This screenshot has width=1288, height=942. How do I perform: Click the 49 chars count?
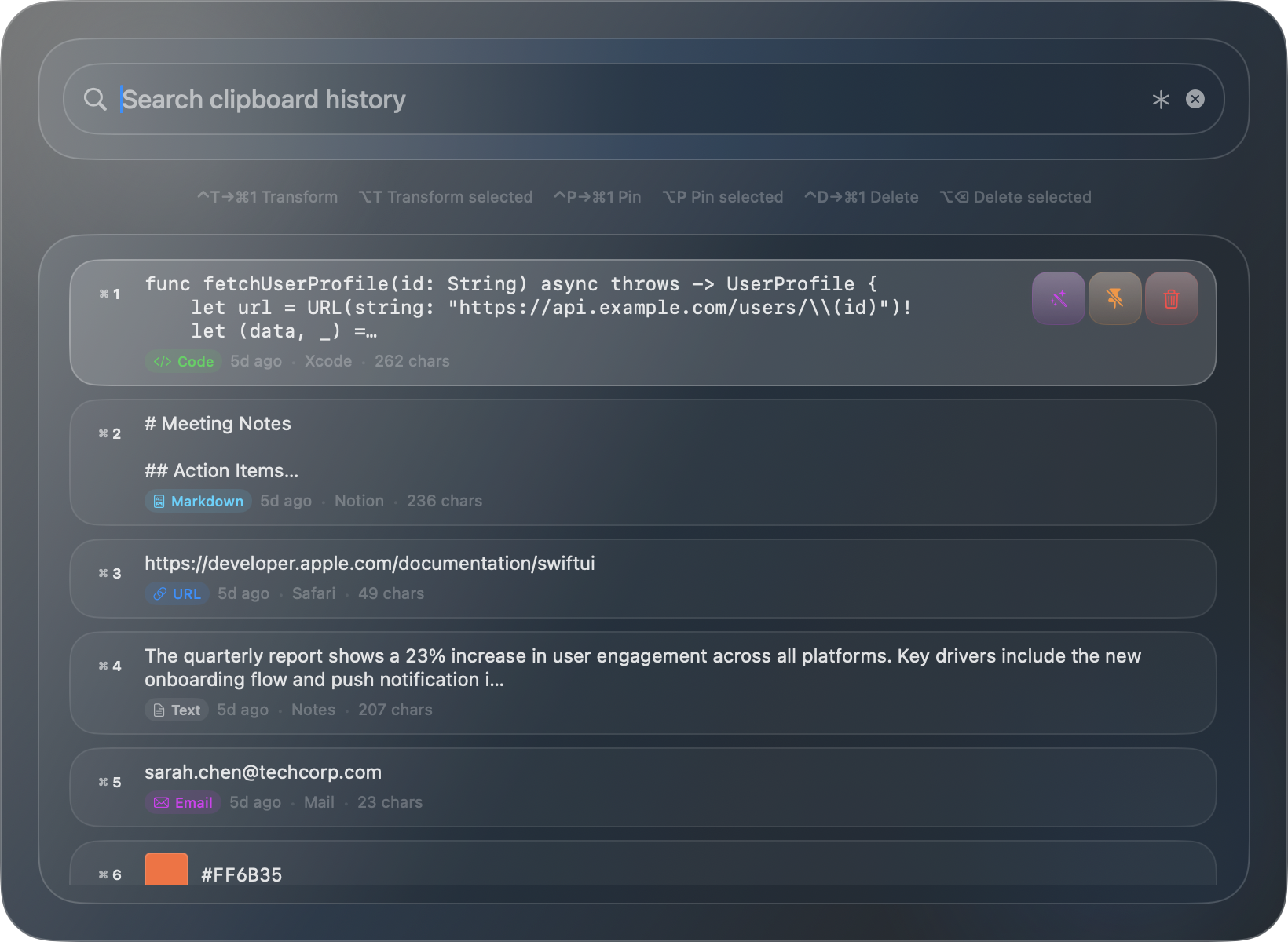coord(391,593)
